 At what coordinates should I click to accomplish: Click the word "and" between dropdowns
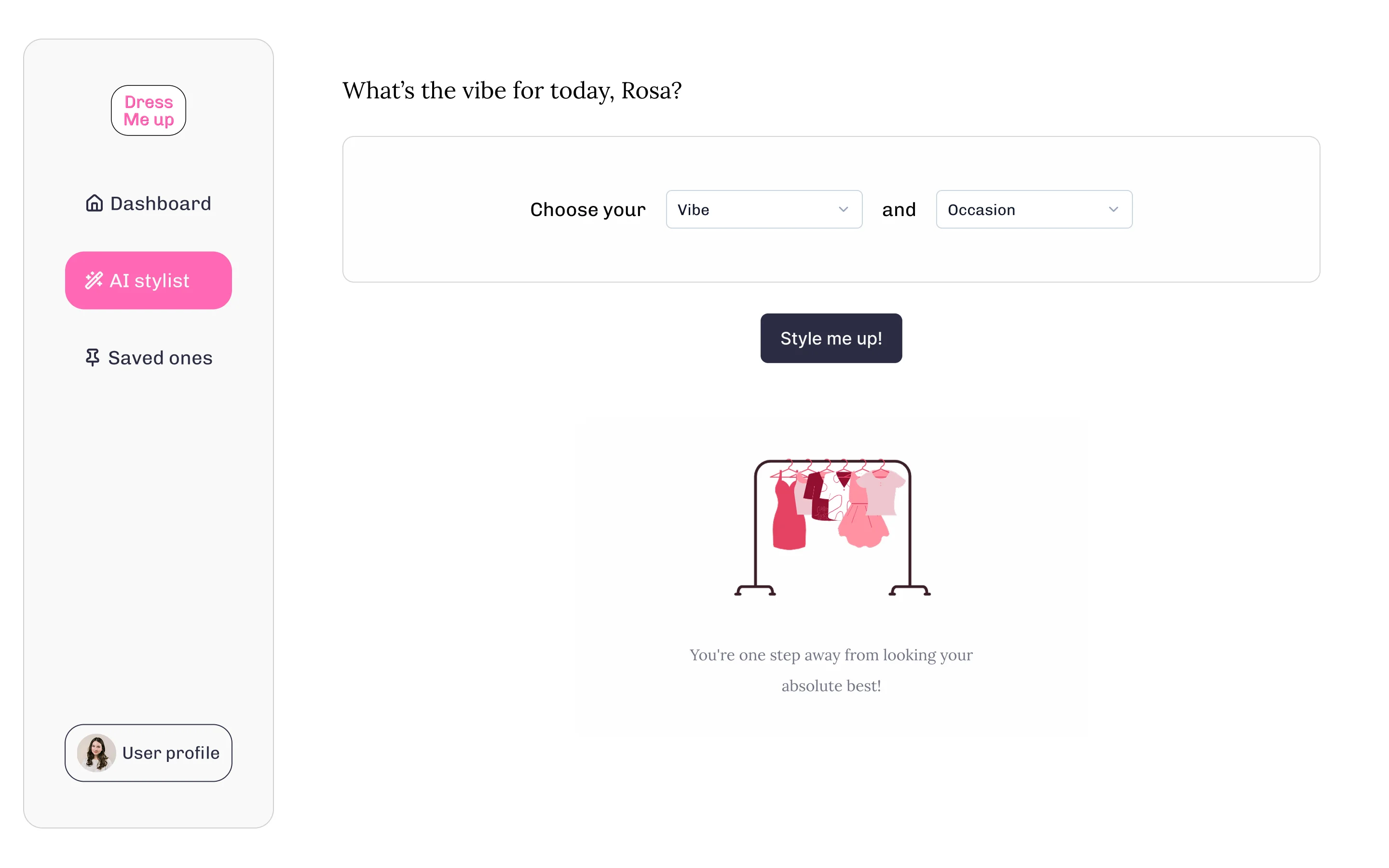[x=899, y=210]
